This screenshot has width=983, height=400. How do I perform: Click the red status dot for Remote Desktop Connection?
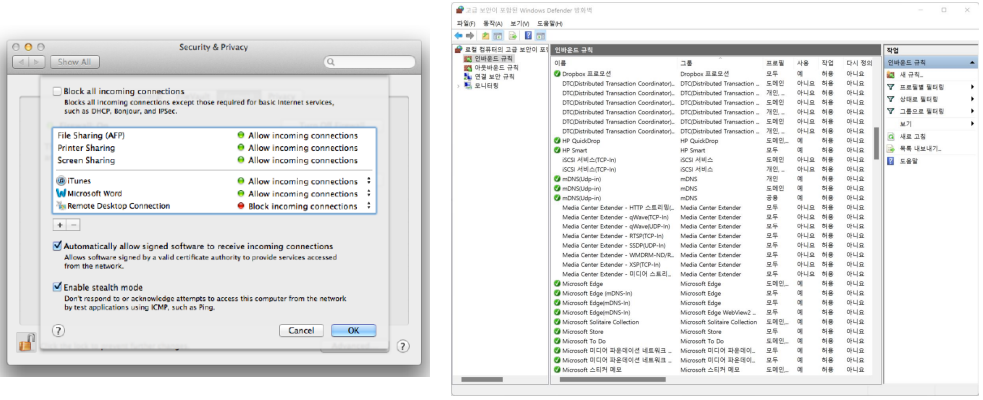pyautogui.click(x=240, y=206)
